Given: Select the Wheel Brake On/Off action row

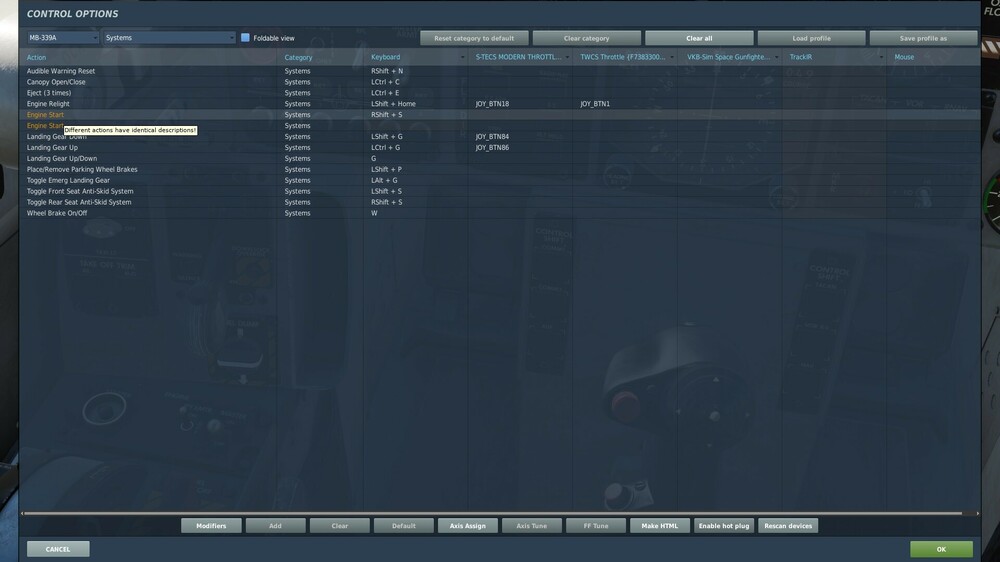Looking at the screenshot, I should [499, 213].
